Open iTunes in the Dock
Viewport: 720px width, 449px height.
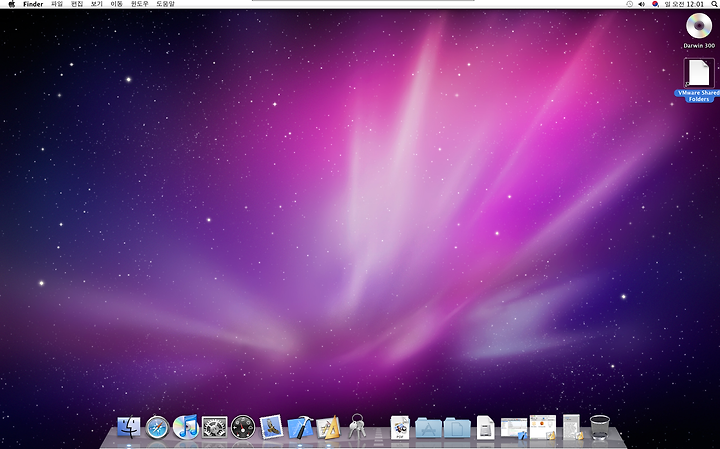[186, 427]
